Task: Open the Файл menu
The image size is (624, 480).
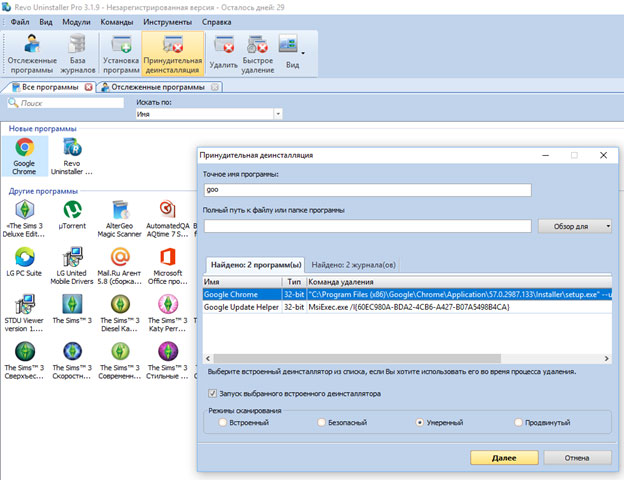Action: pyautogui.click(x=20, y=22)
